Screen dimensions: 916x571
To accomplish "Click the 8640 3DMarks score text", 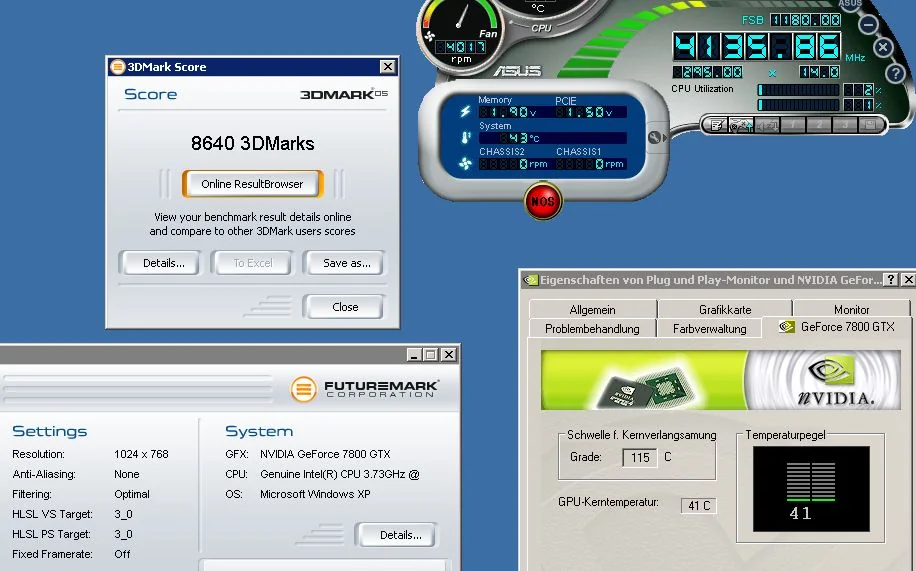I will tap(252, 143).
